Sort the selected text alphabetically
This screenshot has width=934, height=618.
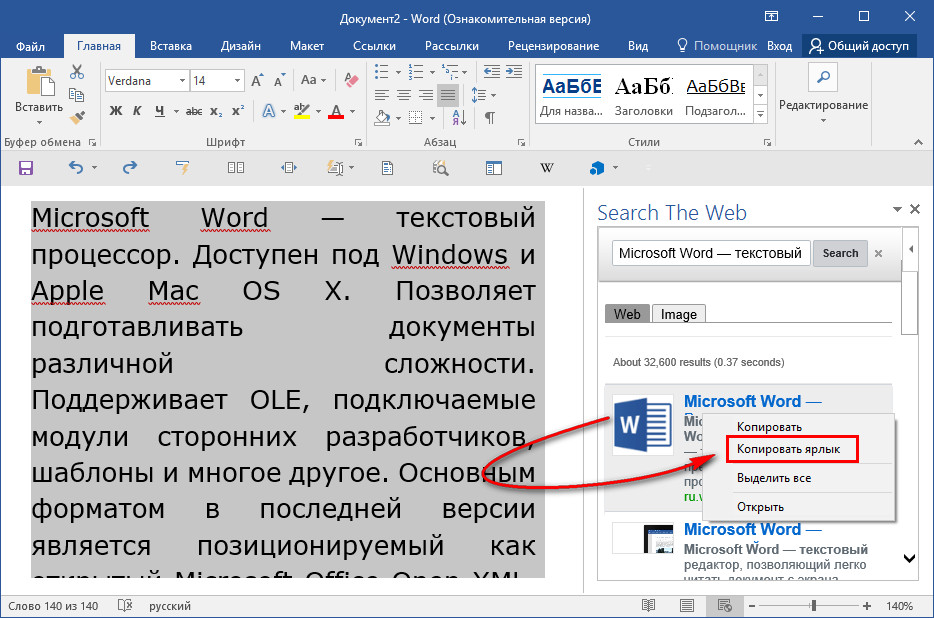point(459,117)
